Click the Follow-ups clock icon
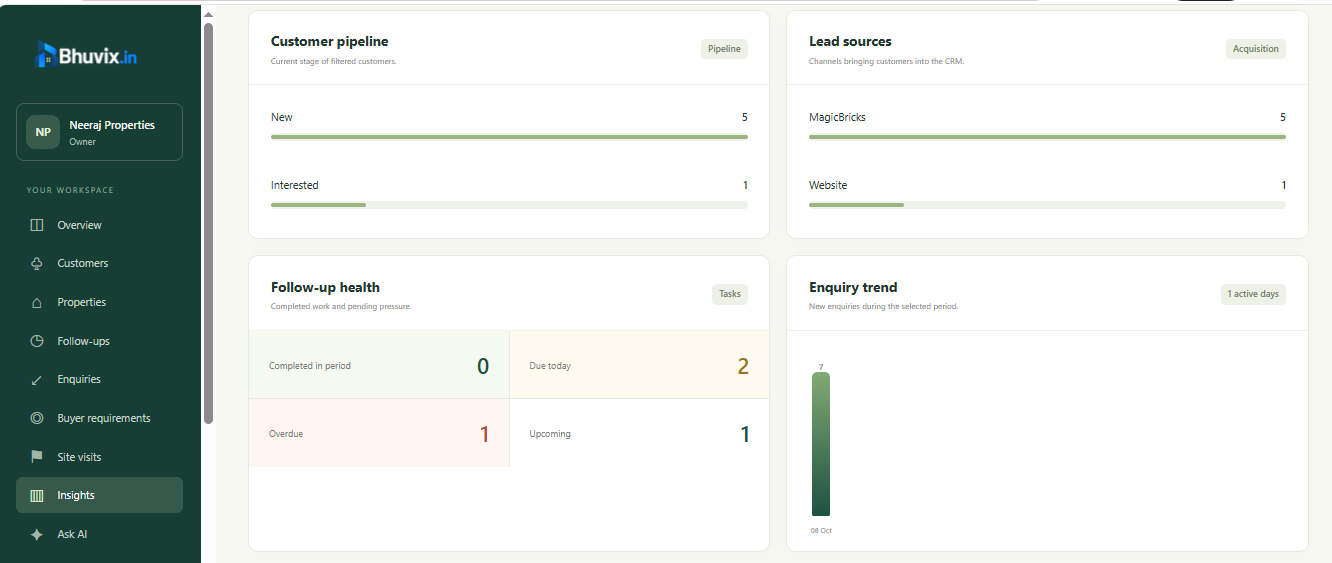Image resolution: width=1332 pixels, height=563 pixels. coord(37,341)
